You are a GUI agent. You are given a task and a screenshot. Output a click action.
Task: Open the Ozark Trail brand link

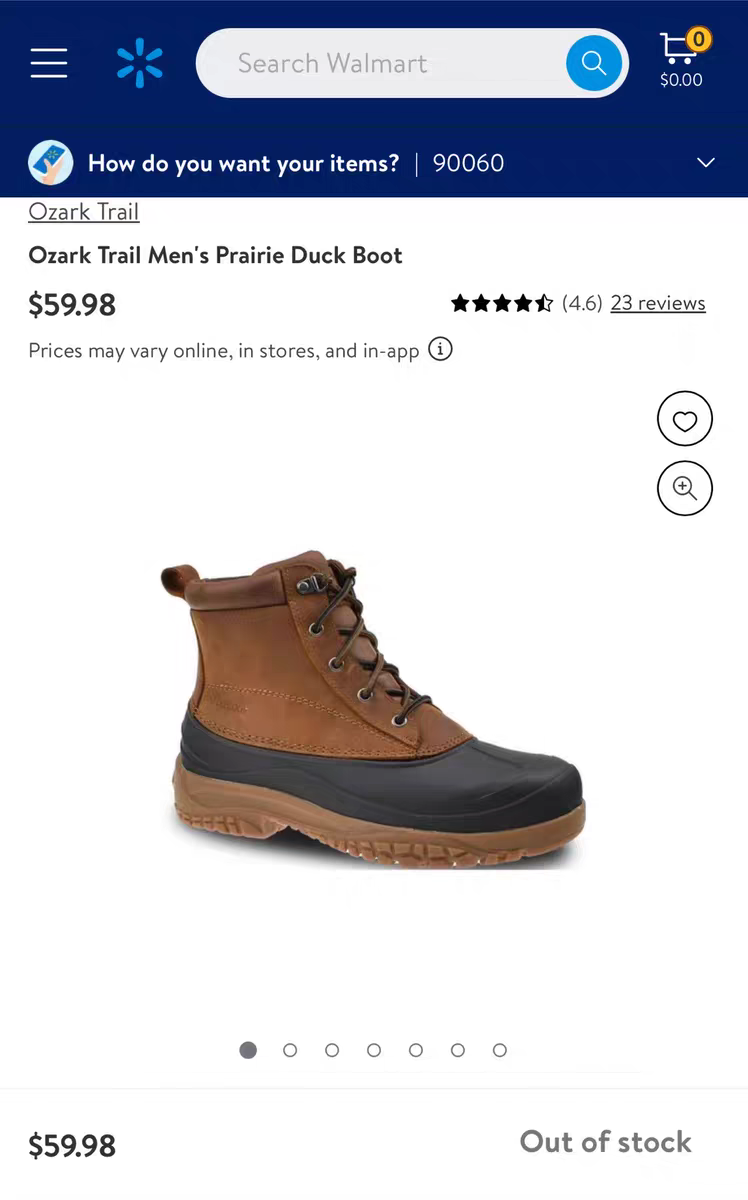point(84,212)
